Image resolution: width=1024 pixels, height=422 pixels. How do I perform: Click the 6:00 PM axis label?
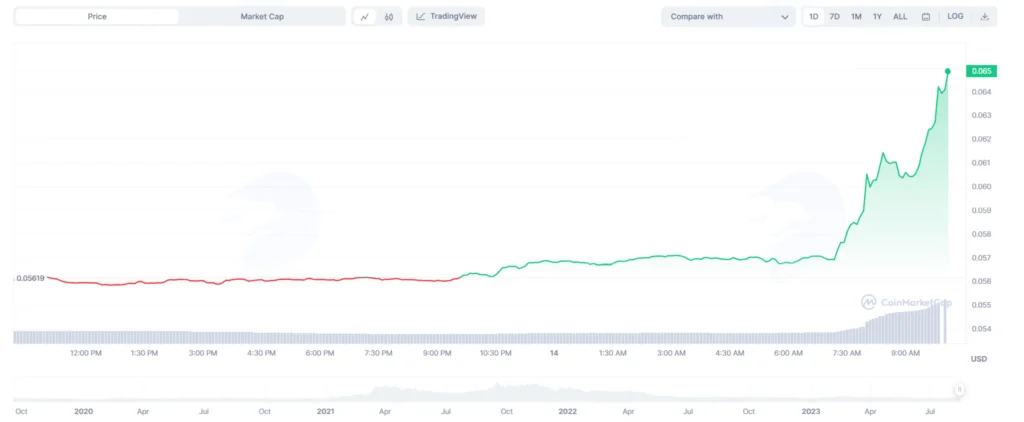tap(320, 353)
